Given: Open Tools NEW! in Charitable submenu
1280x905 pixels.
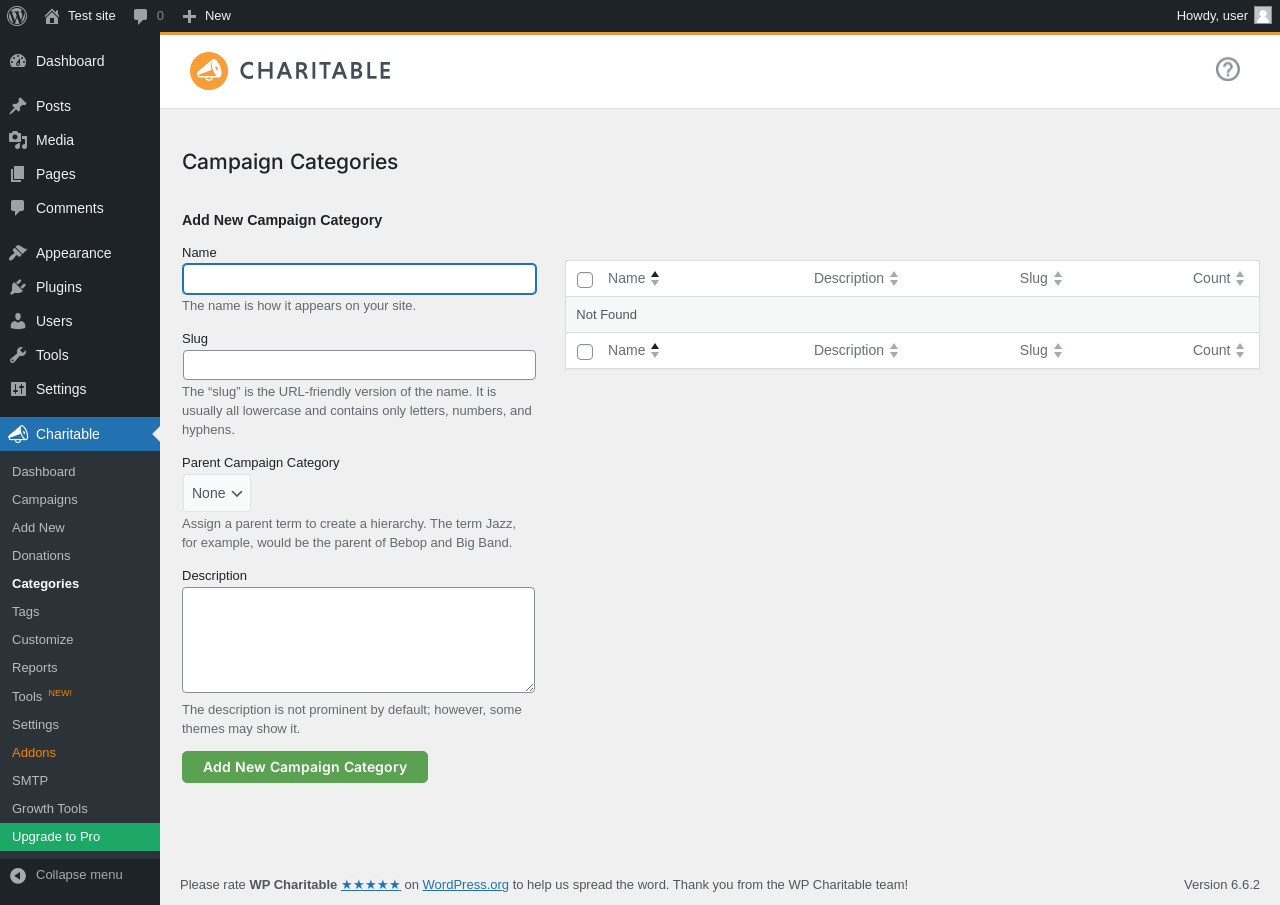Looking at the screenshot, I should 42,696.
